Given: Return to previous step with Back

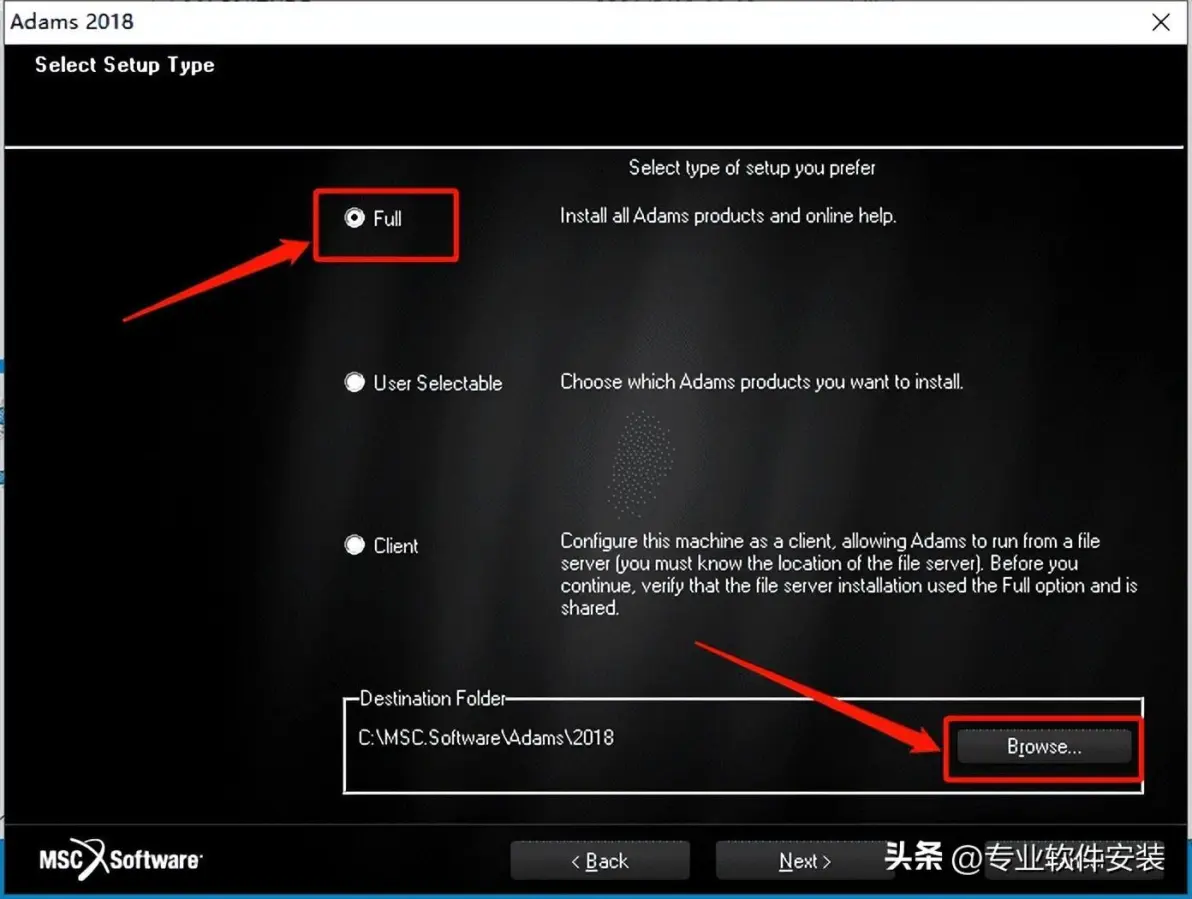Looking at the screenshot, I should (x=600, y=861).
